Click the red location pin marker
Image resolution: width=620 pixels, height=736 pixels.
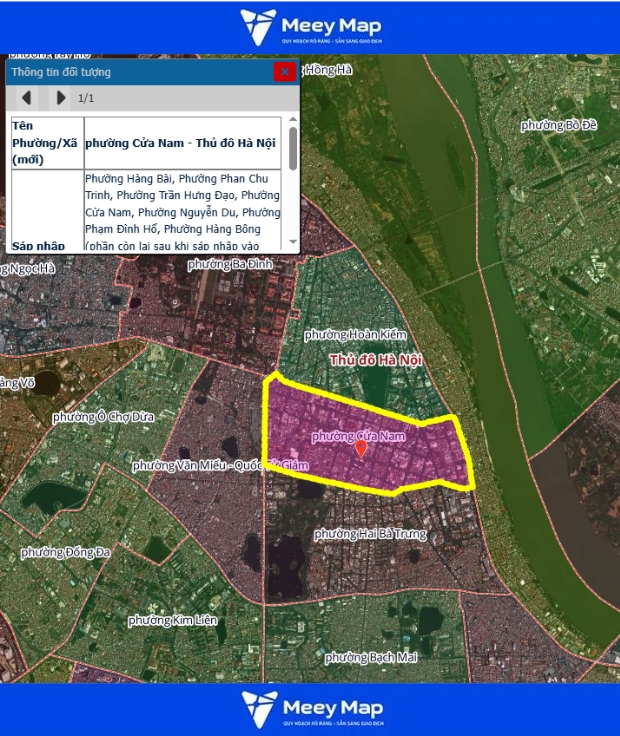coord(361,450)
